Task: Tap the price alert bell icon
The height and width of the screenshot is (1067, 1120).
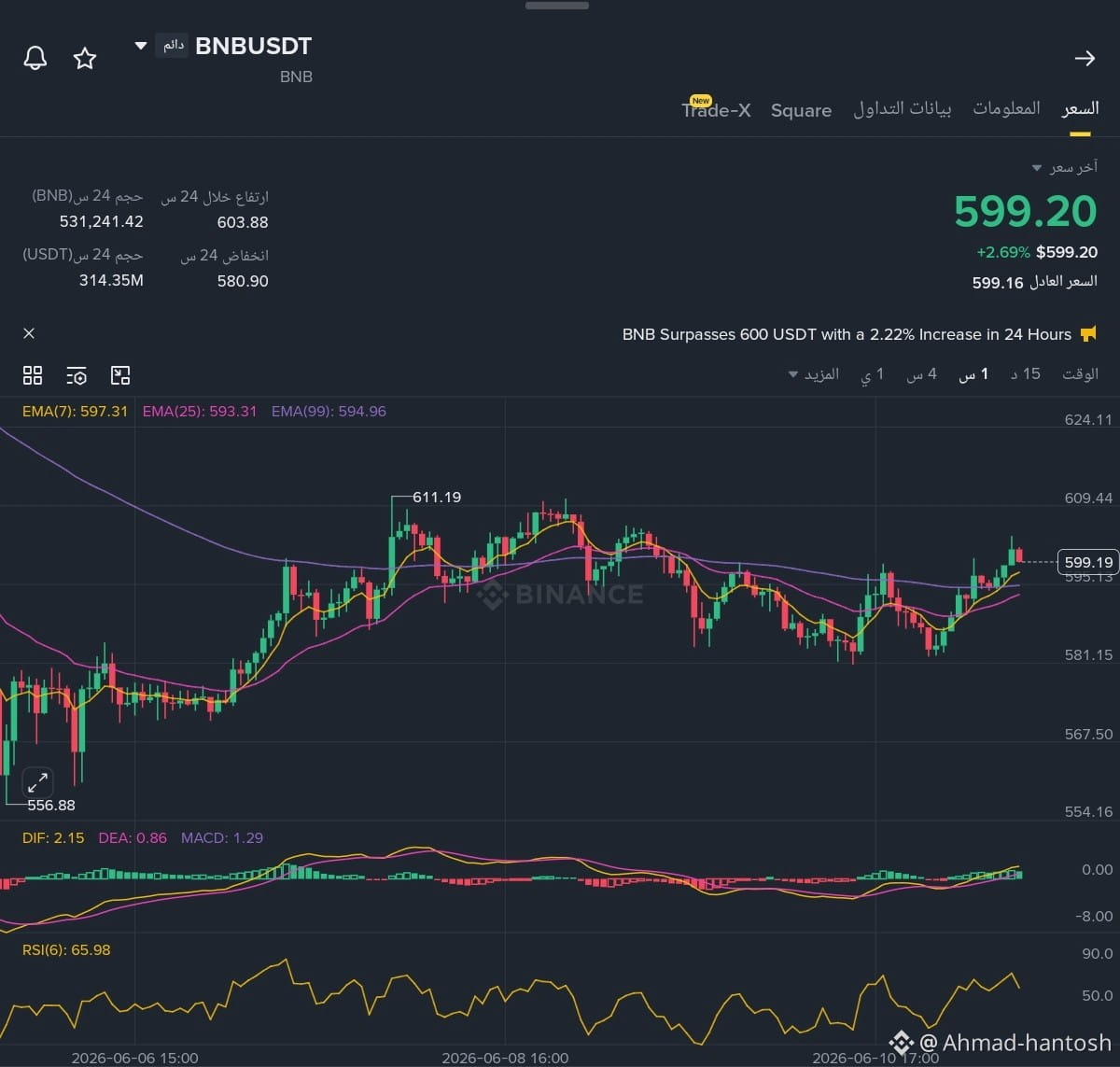Action: pos(35,59)
